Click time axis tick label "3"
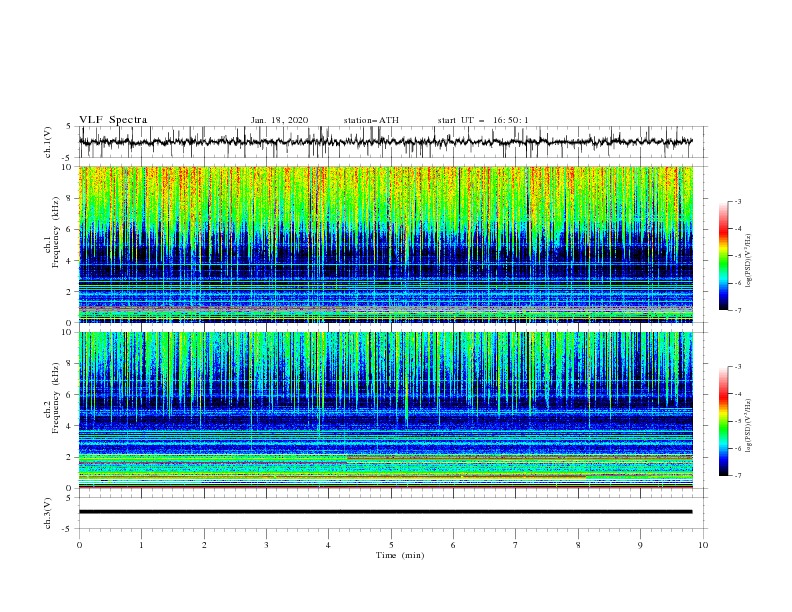792x612 pixels. [x=266, y=545]
